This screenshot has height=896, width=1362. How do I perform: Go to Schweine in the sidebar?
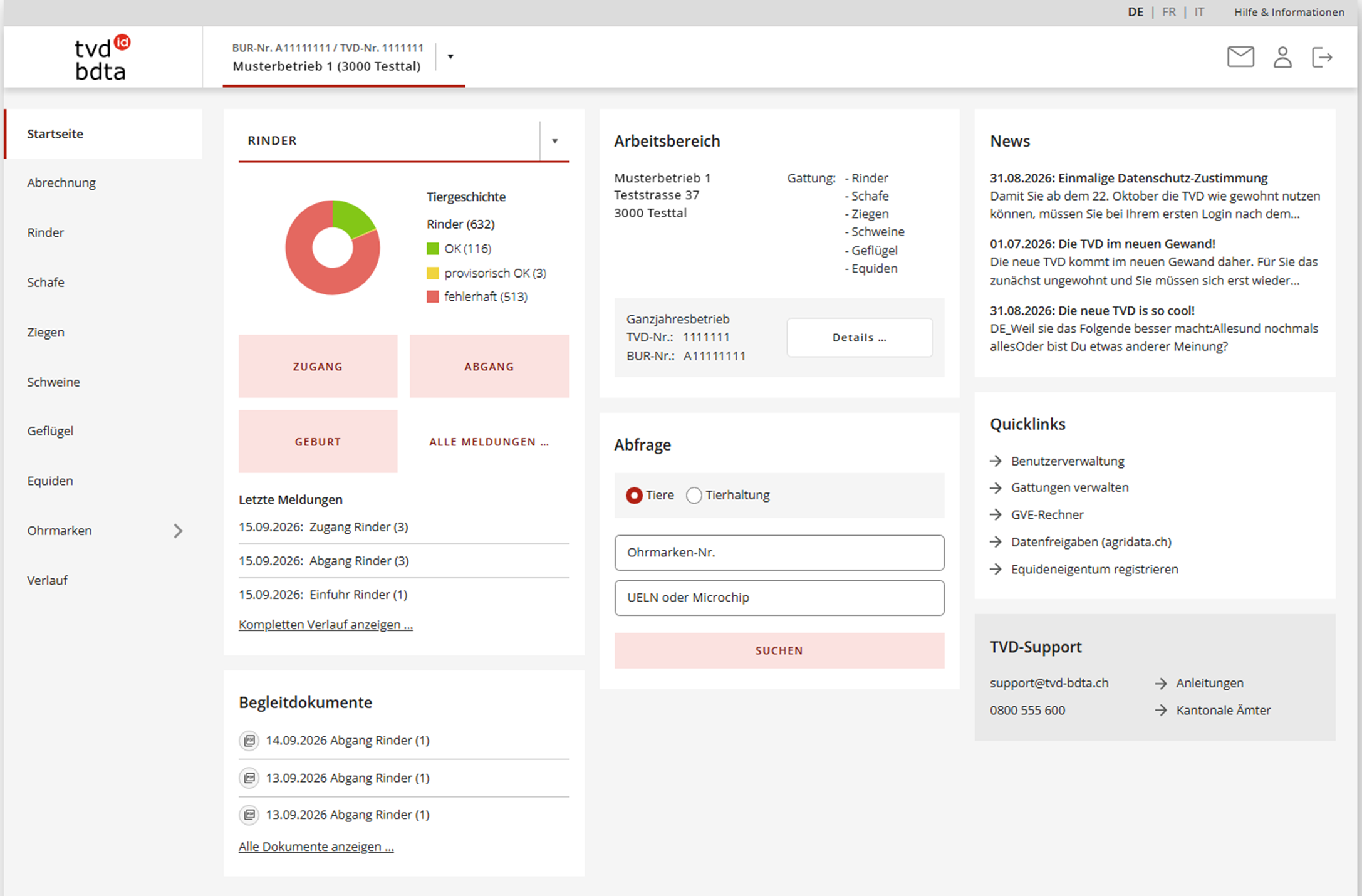(53, 382)
